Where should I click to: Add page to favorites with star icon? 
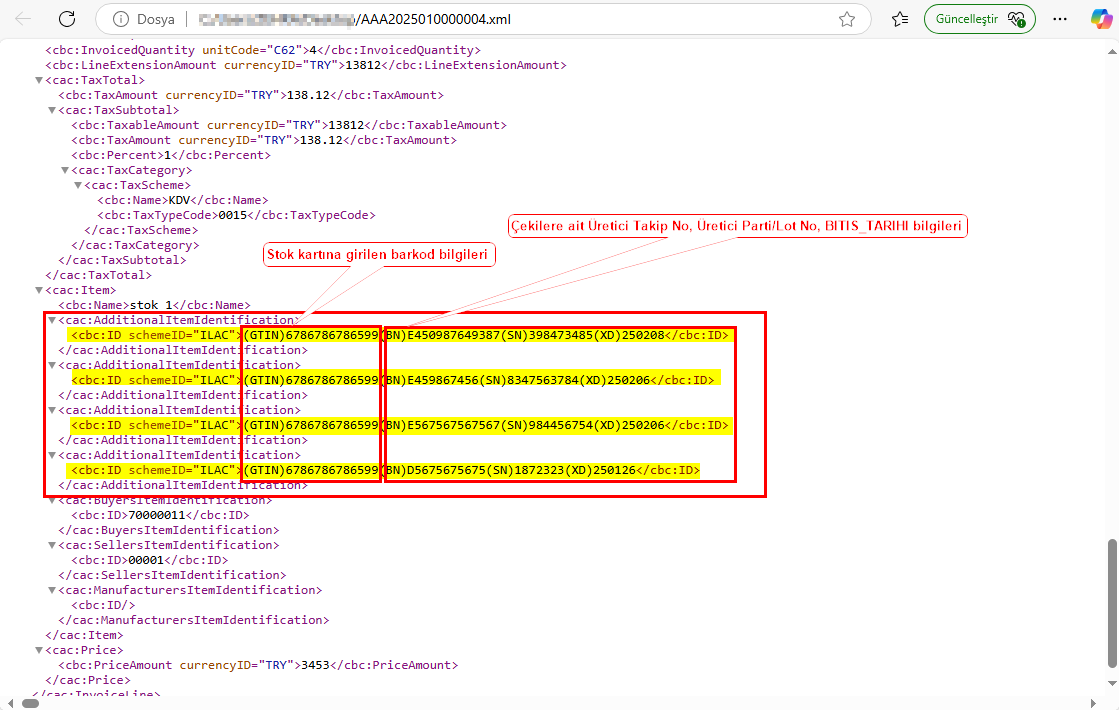coord(847,19)
